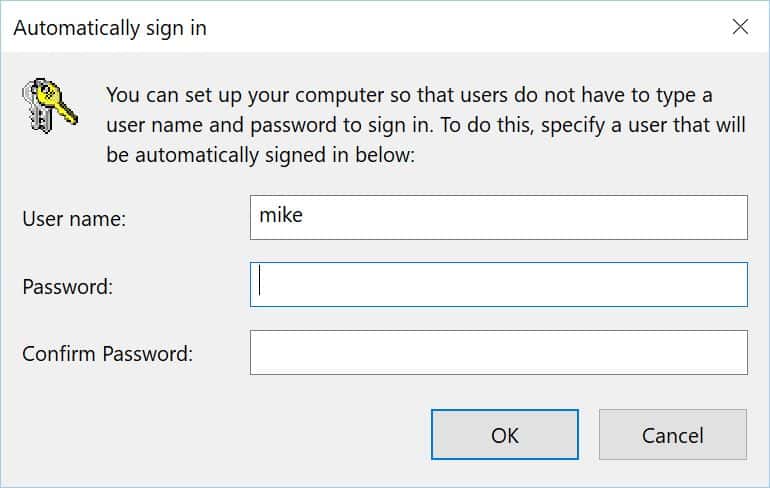Screen dimensions: 770x488
Task: Click the text "be automatically signed in below:"
Action: (x=260, y=155)
